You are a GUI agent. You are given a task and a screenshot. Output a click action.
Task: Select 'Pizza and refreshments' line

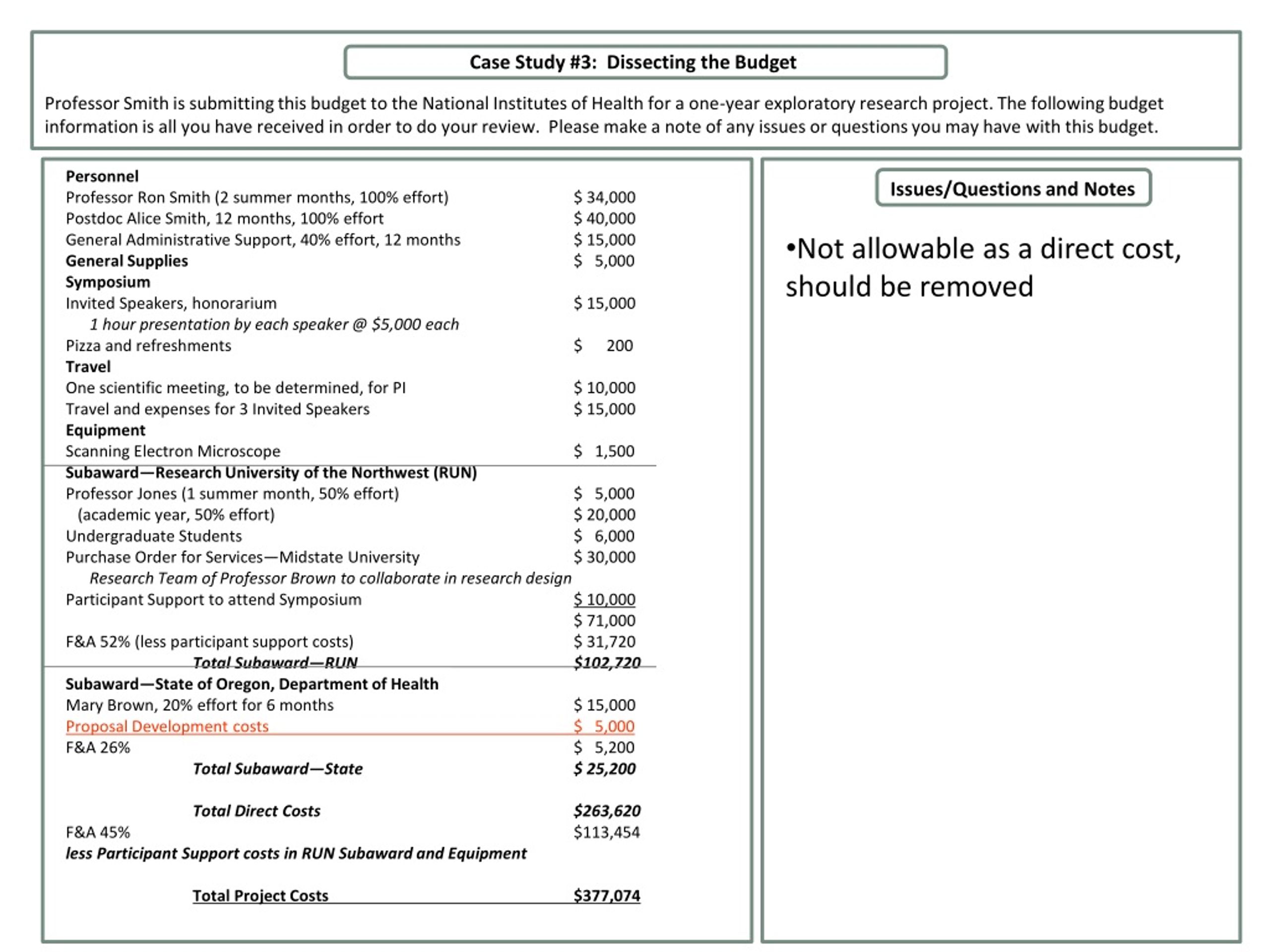click(148, 346)
